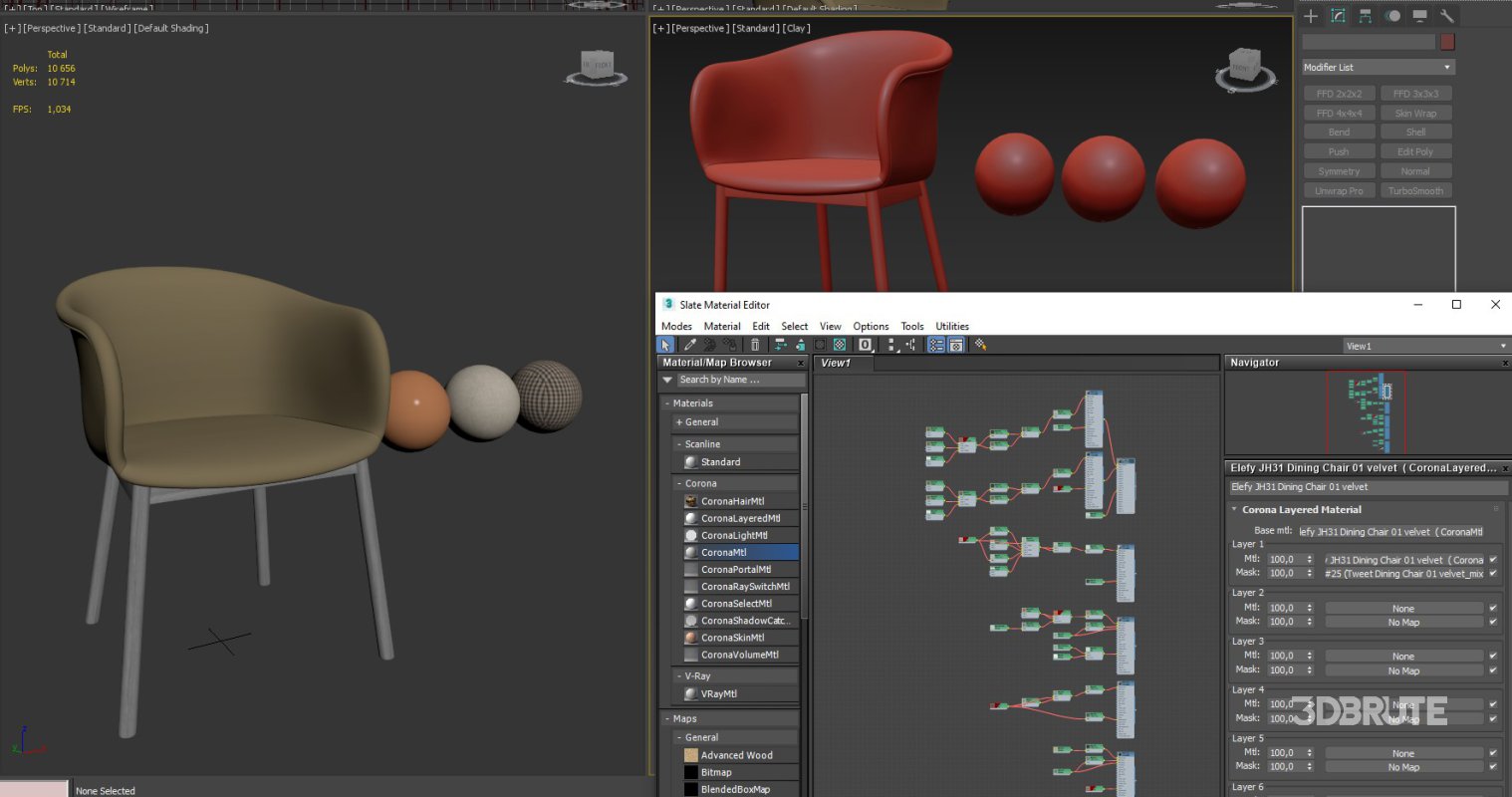Open the Modifier List dropdown
This screenshot has width=1512, height=797.
1447,66
